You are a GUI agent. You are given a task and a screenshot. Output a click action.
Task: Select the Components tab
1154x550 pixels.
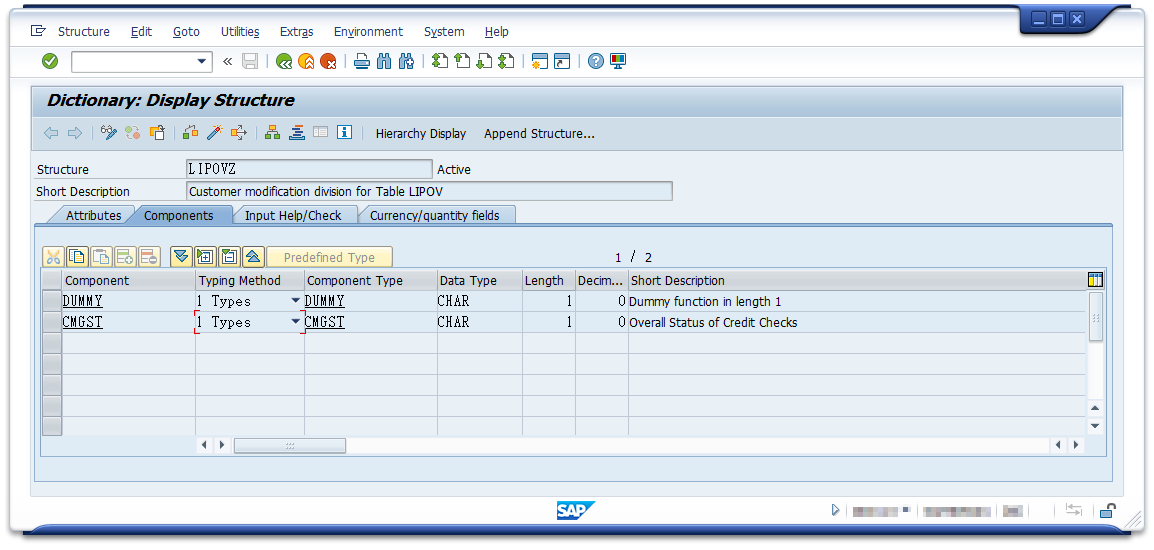tap(179, 216)
